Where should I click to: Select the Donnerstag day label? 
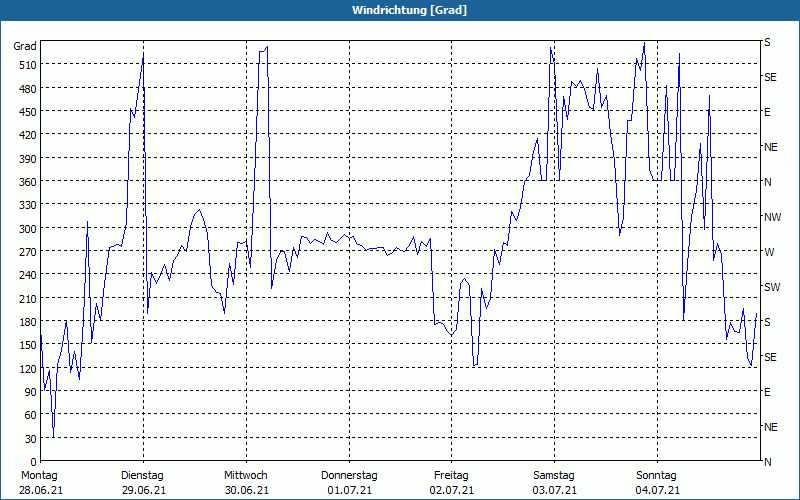point(349,476)
